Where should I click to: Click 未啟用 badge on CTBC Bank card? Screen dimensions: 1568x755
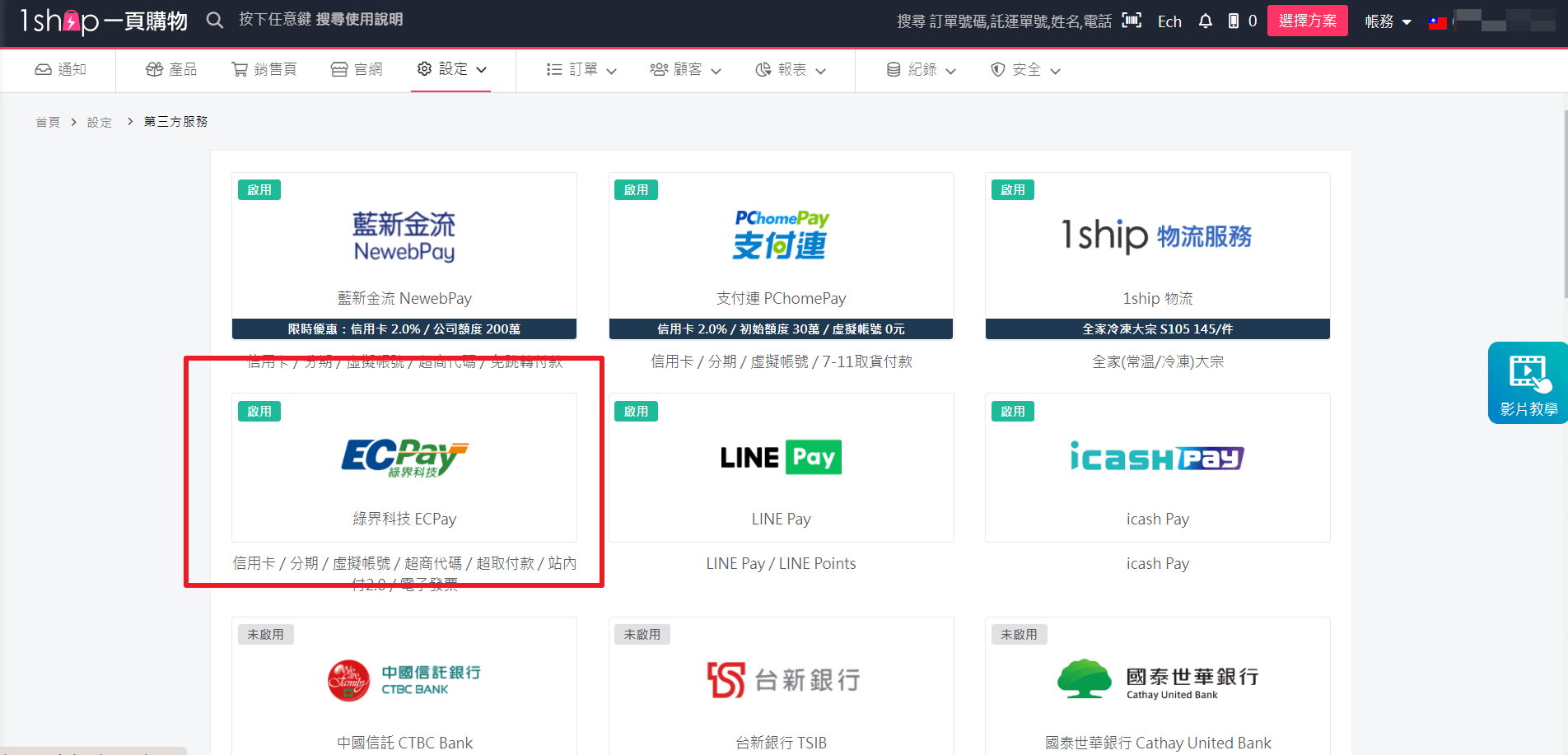point(266,635)
